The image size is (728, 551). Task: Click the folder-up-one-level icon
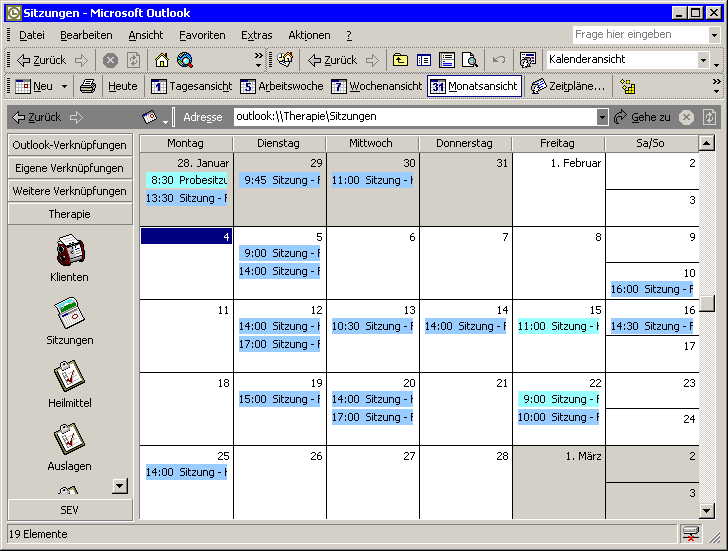pyautogui.click(x=400, y=60)
